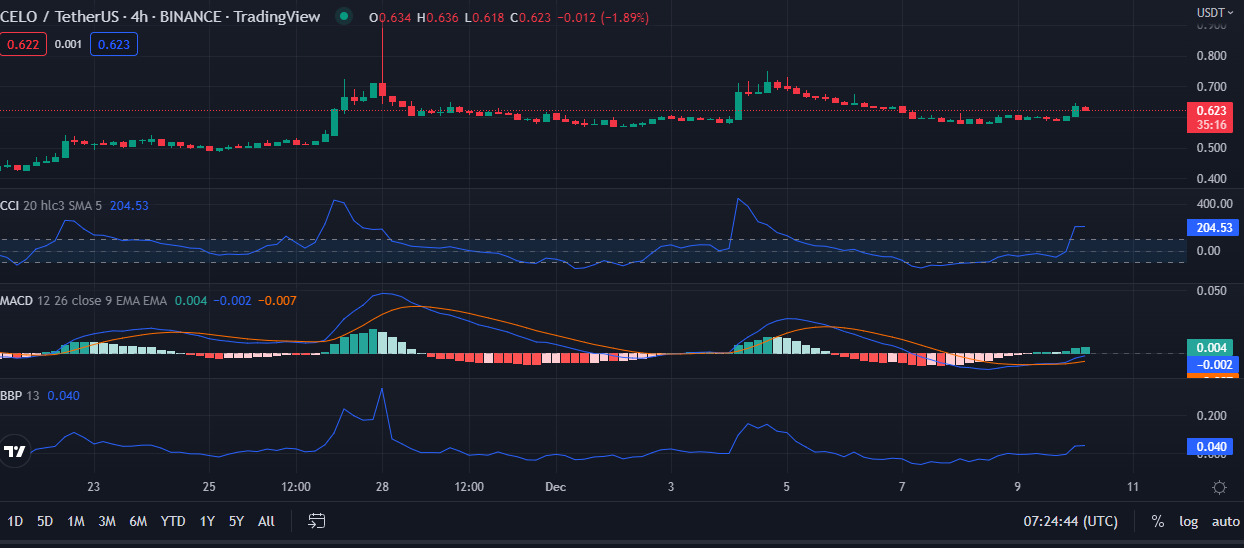This screenshot has height=548, width=1244.
Task: Select the All time range
Action: (x=266, y=521)
